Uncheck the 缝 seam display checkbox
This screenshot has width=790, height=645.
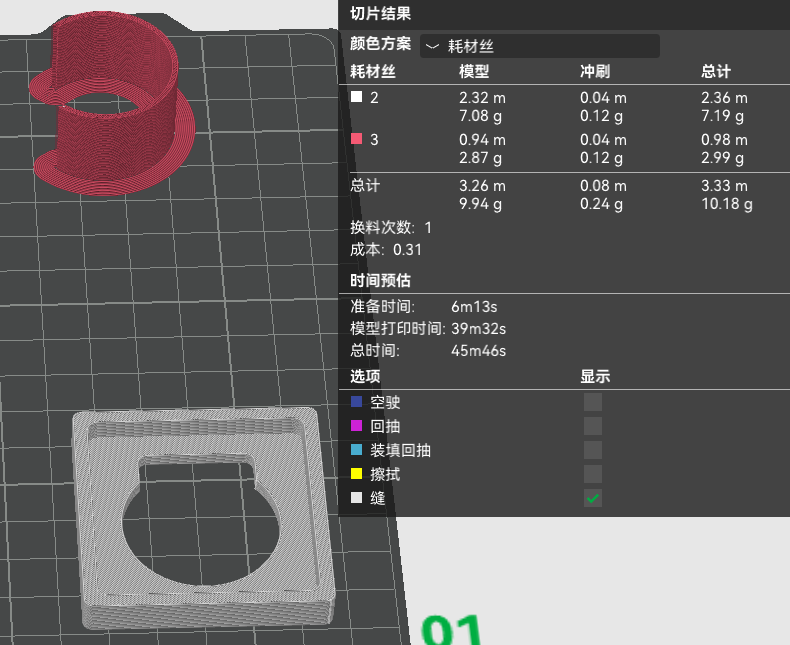pos(592,498)
